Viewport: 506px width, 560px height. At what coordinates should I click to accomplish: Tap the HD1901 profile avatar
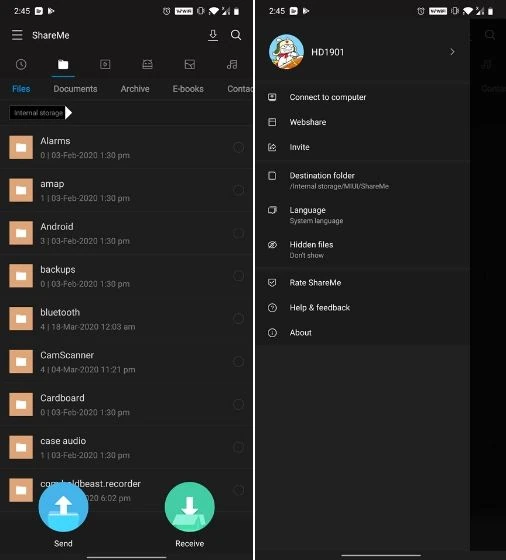[286, 52]
